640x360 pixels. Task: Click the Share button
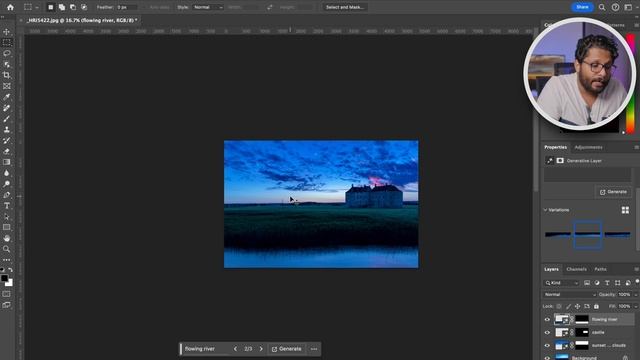(582, 7)
